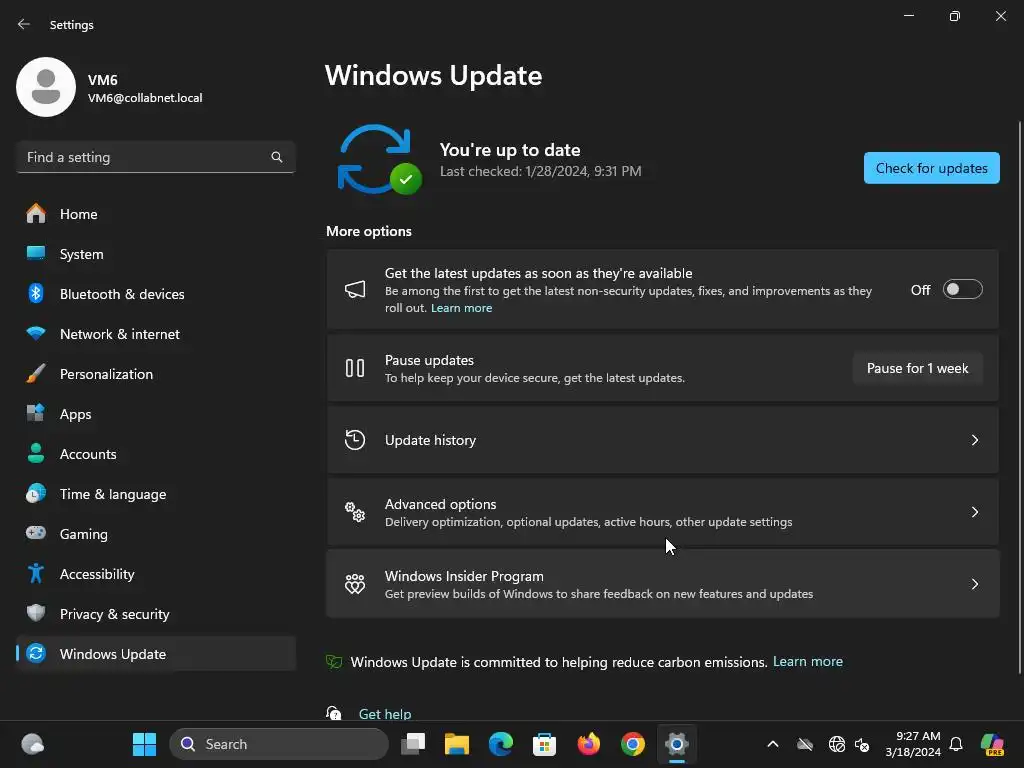Viewport: 1024px width, 768px height.
Task: Click the network globe icon in system tray
Action: [837, 744]
